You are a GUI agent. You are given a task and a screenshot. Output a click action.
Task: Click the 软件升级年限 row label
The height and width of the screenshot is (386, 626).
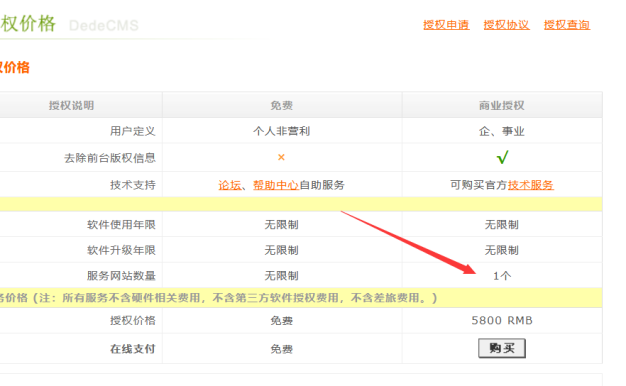click(x=121, y=250)
